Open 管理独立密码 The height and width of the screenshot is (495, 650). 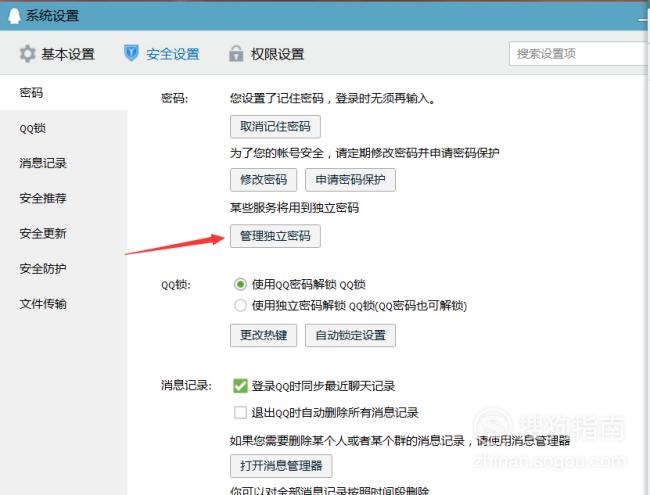(275, 236)
